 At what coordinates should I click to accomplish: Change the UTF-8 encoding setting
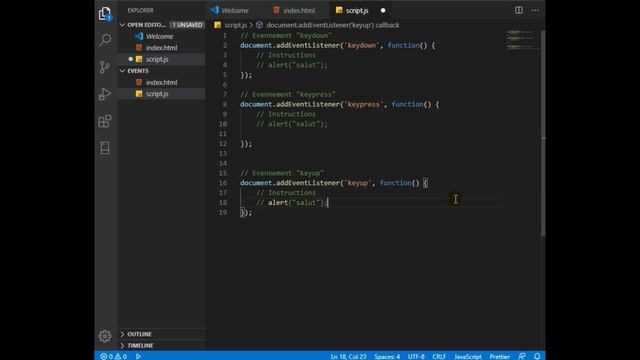click(x=416, y=356)
